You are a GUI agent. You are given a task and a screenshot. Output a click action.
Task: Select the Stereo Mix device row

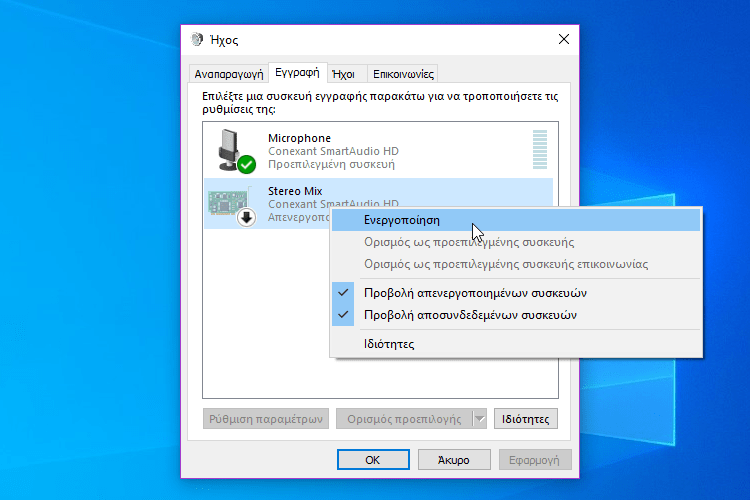pos(378,203)
